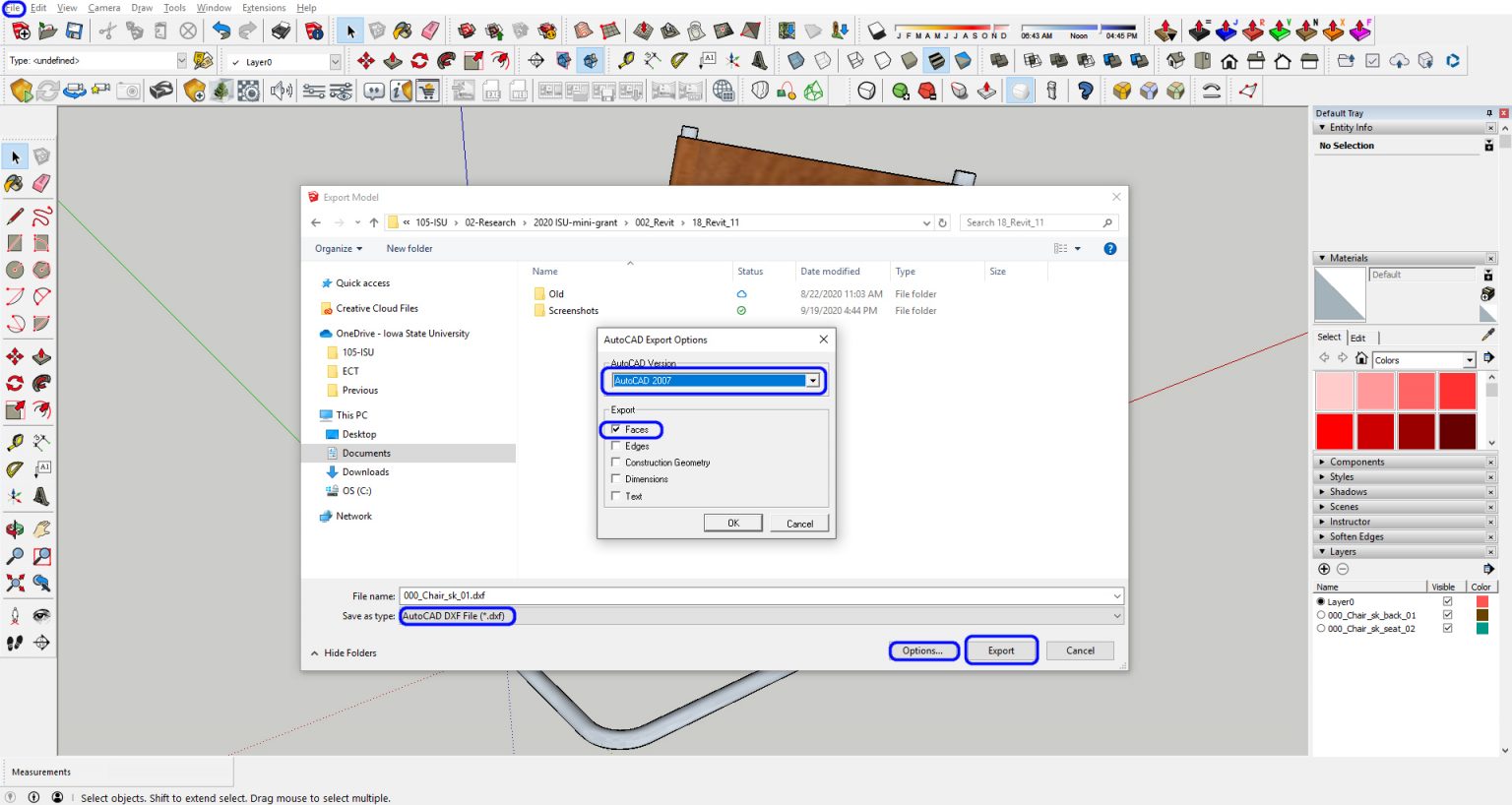Select the Eraser tool in left toolbar
The width and height of the screenshot is (1512, 805).
(41, 183)
